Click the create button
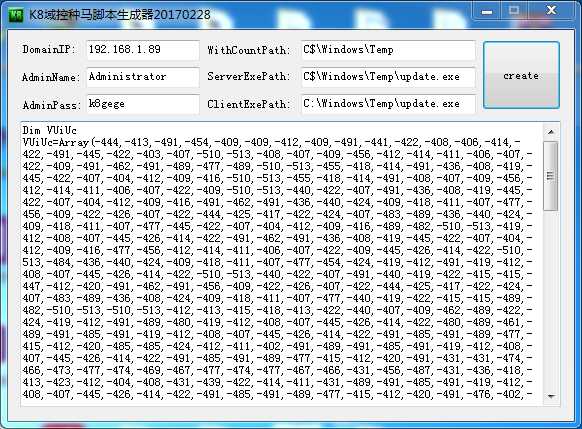 pos(521,75)
